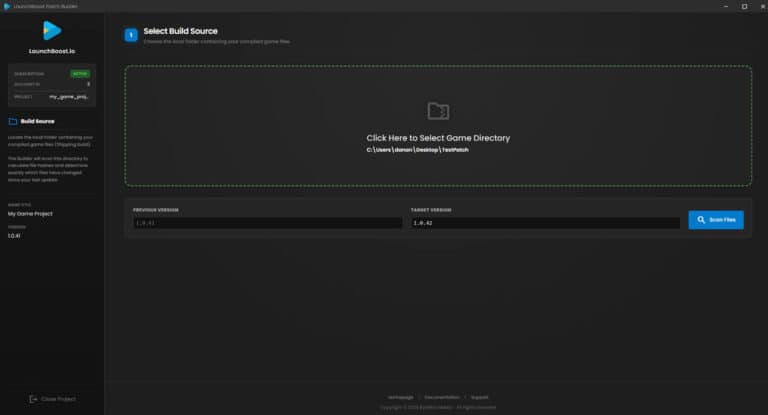Select the Build Source sidebar step
The width and height of the screenshot is (768, 415).
coord(32,122)
